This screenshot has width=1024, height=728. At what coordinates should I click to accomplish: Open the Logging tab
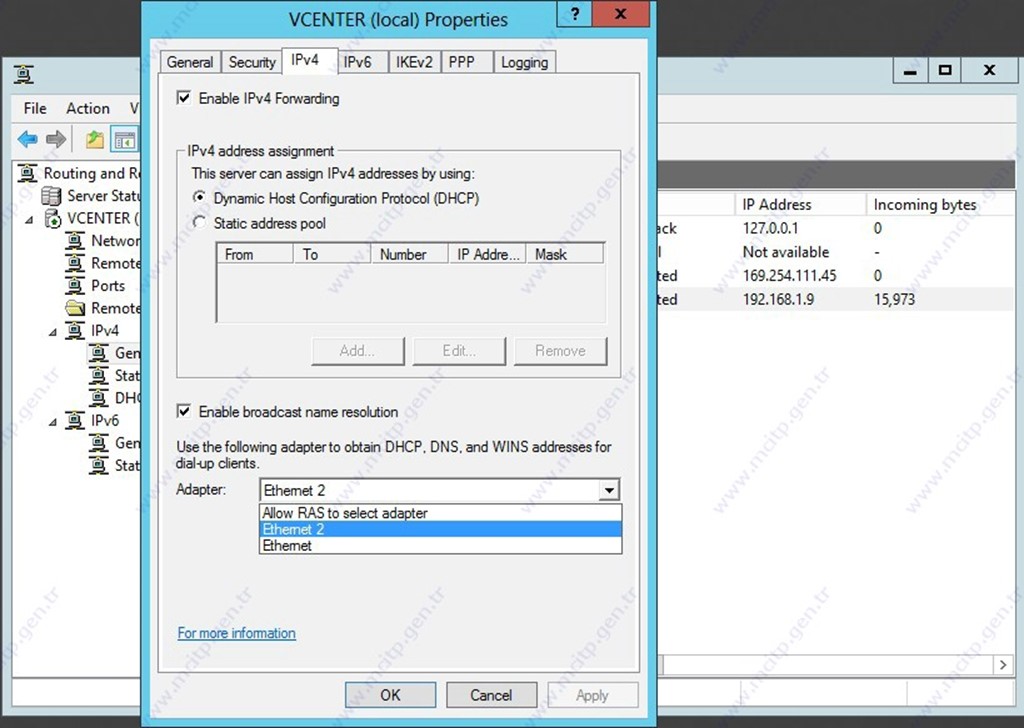coord(524,62)
